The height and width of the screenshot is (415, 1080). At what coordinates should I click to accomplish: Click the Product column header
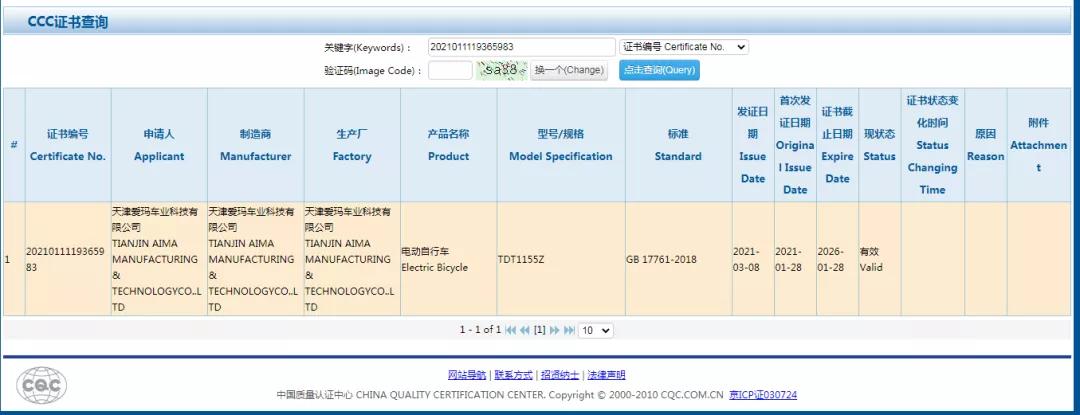coord(448,145)
